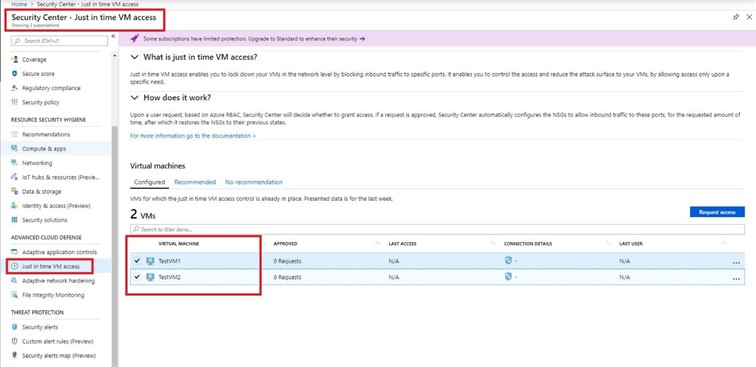Click the Upgrade to Standard banner

[x=436, y=39]
